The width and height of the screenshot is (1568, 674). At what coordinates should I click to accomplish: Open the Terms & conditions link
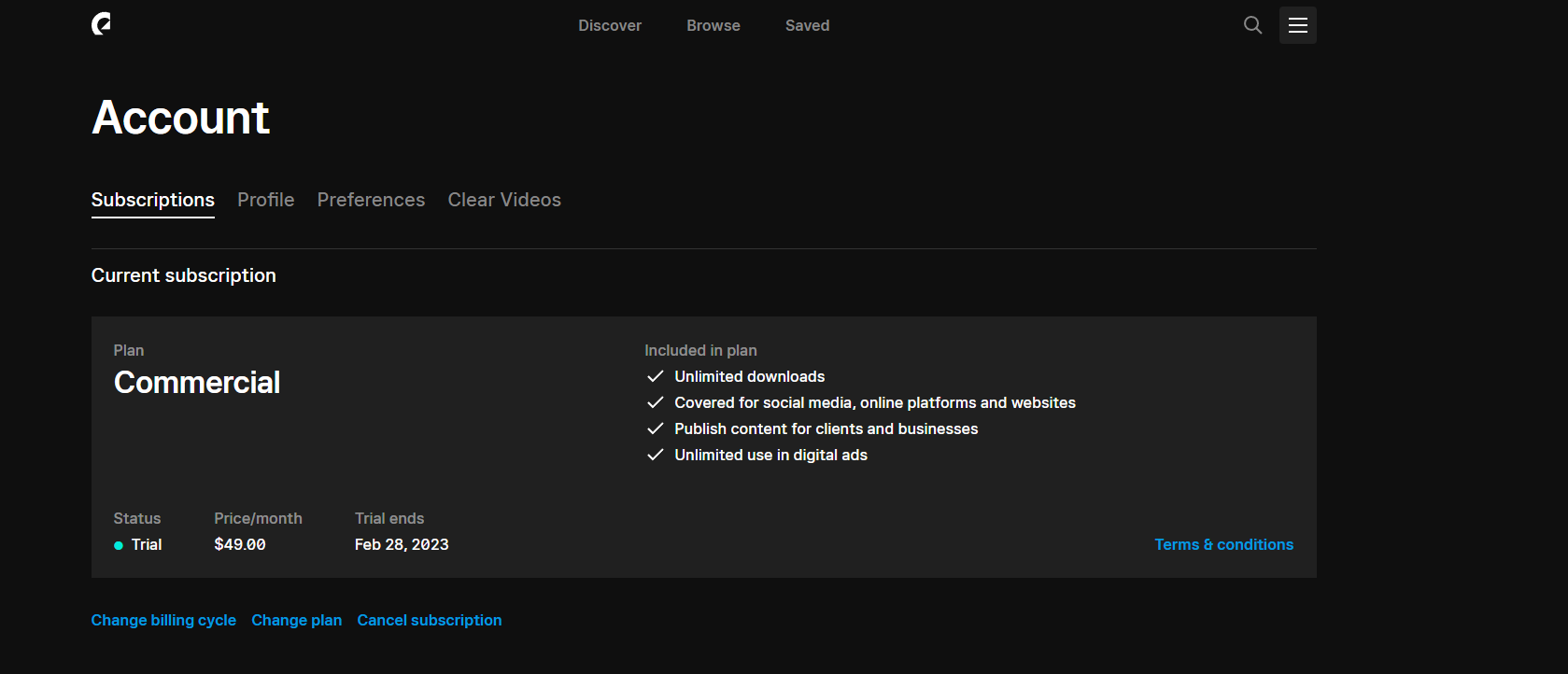tap(1224, 544)
